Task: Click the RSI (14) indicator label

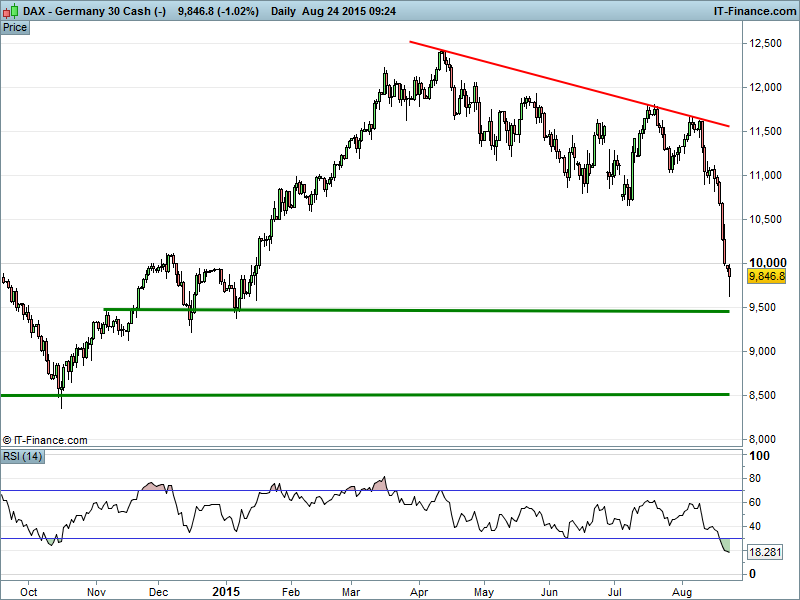Action: [x=22, y=457]
